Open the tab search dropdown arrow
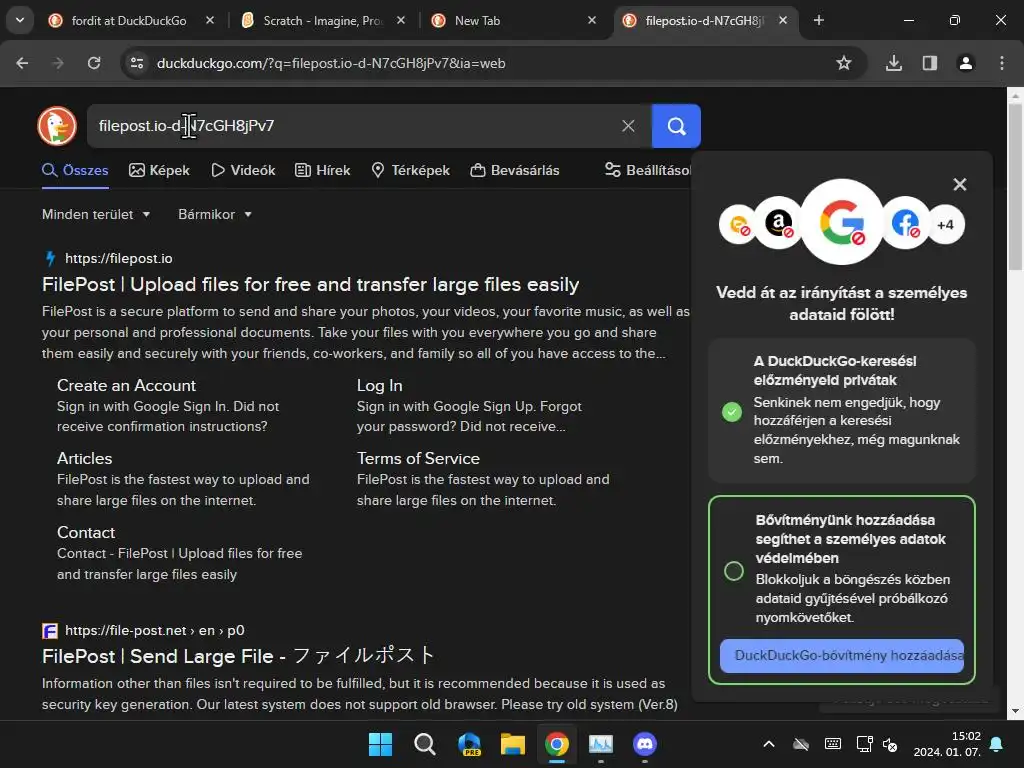 20,20
